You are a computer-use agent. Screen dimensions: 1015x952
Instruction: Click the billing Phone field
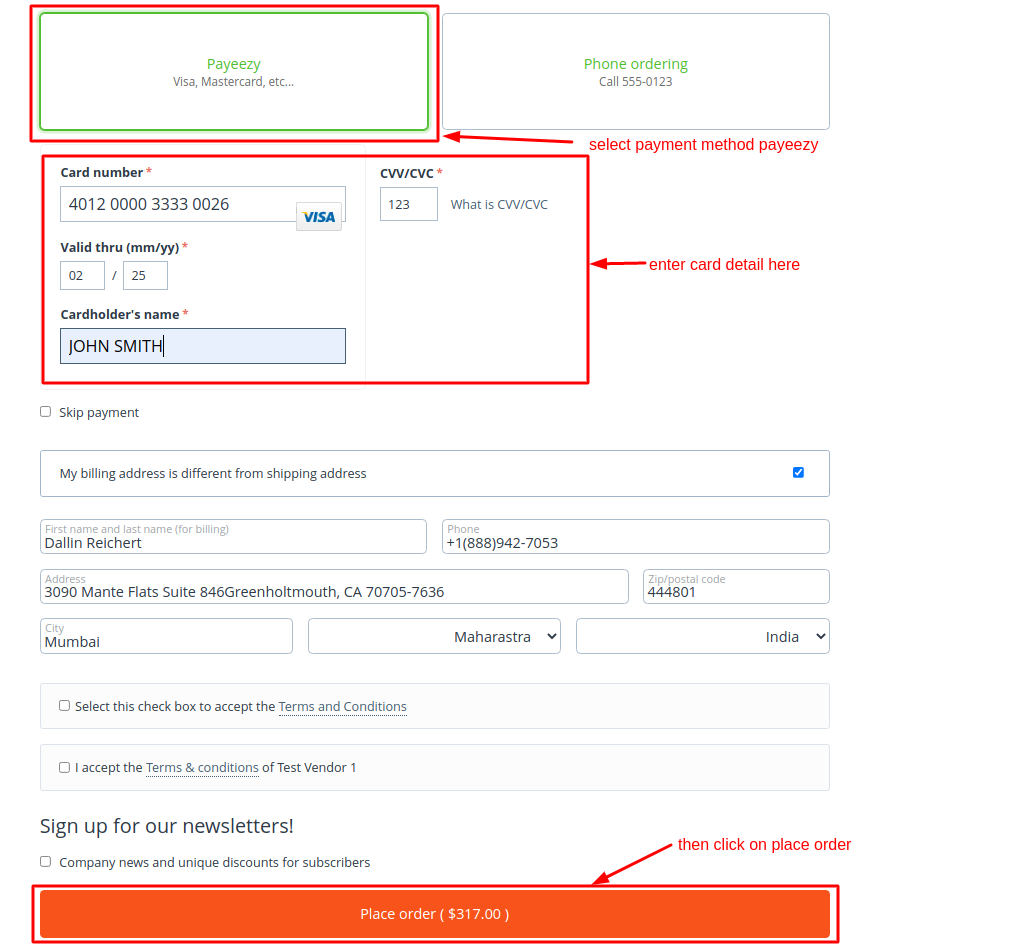click(636, 537)
